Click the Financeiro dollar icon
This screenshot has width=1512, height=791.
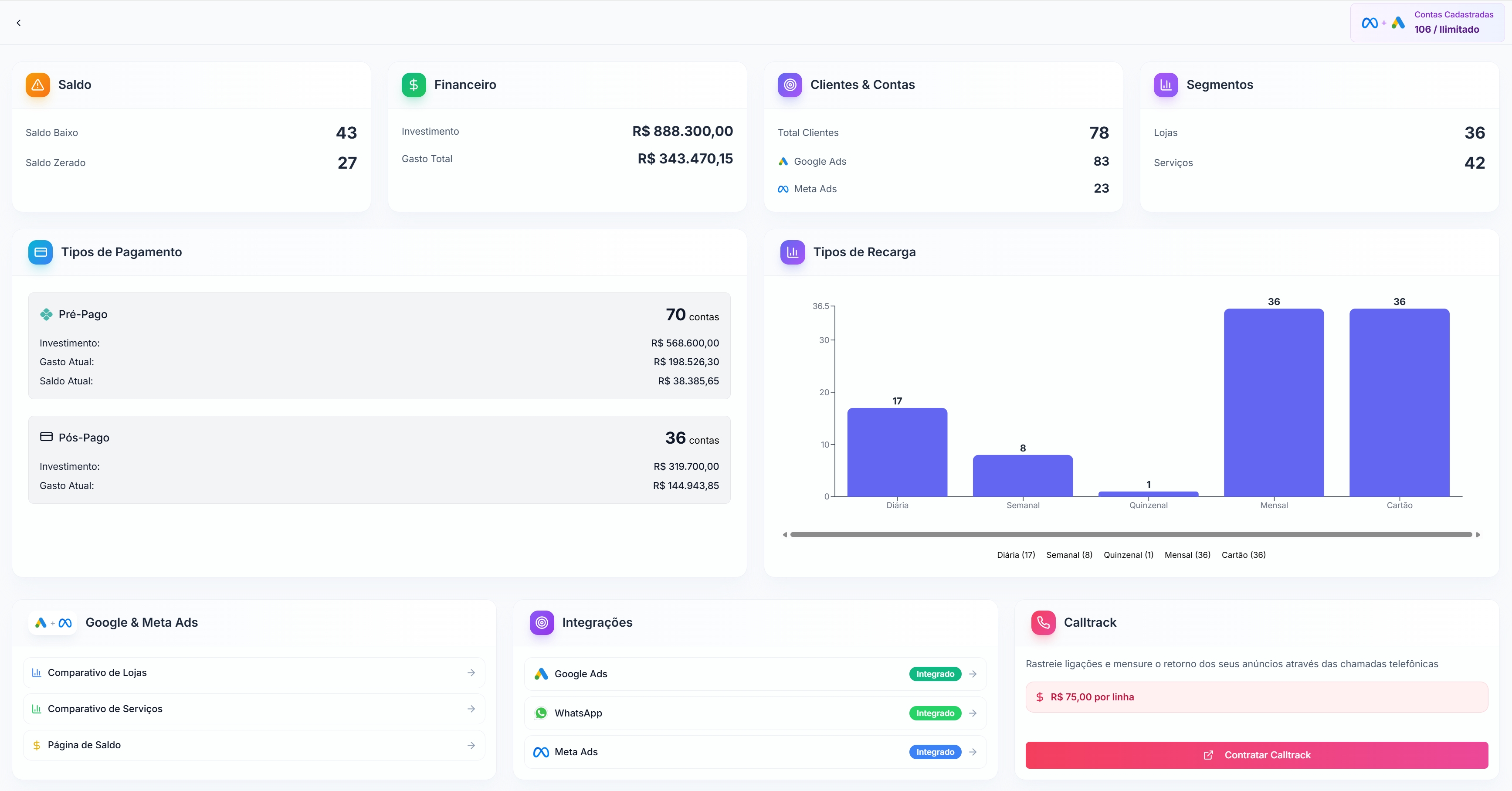coord(413,85)
